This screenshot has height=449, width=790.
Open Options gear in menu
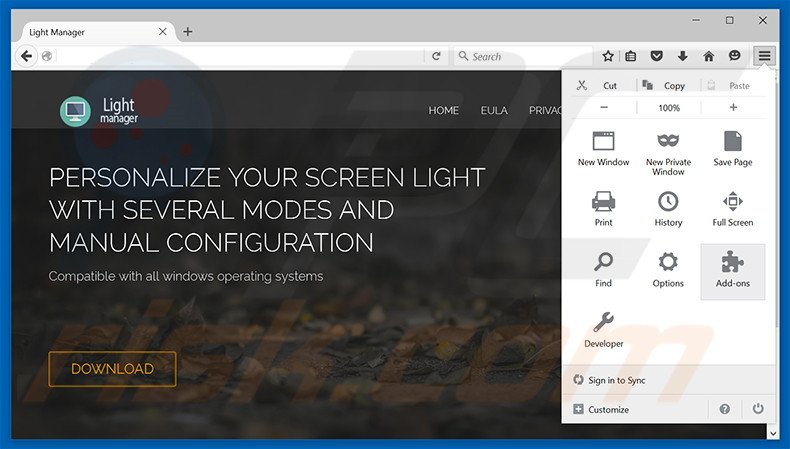coord(668,272)
